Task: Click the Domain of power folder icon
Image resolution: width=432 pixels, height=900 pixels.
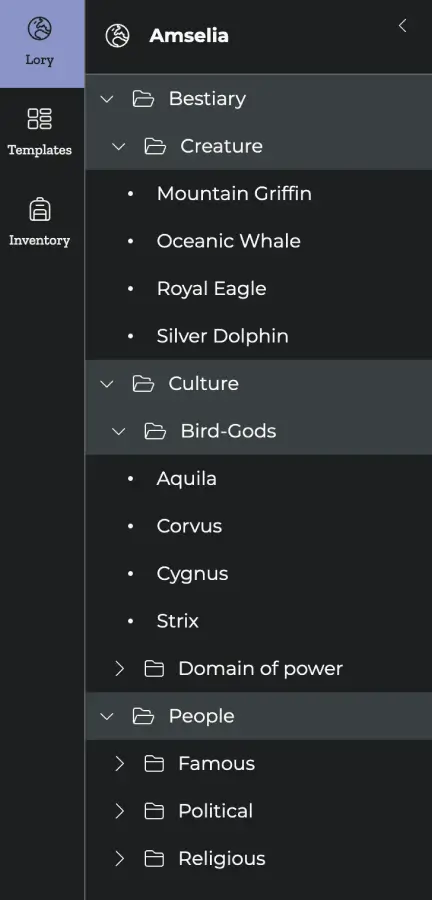Action: click(154, 669)
